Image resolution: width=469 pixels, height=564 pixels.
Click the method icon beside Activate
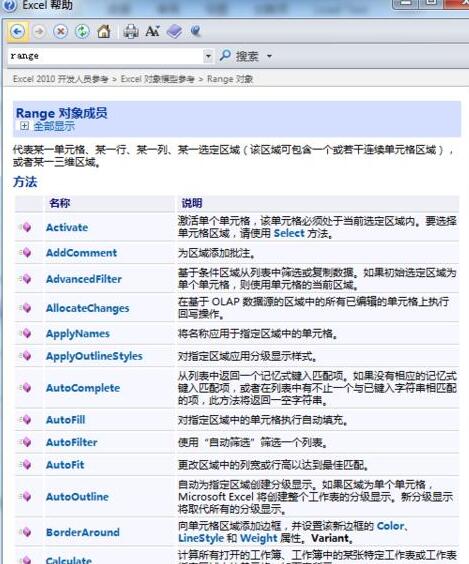(26, 227)
